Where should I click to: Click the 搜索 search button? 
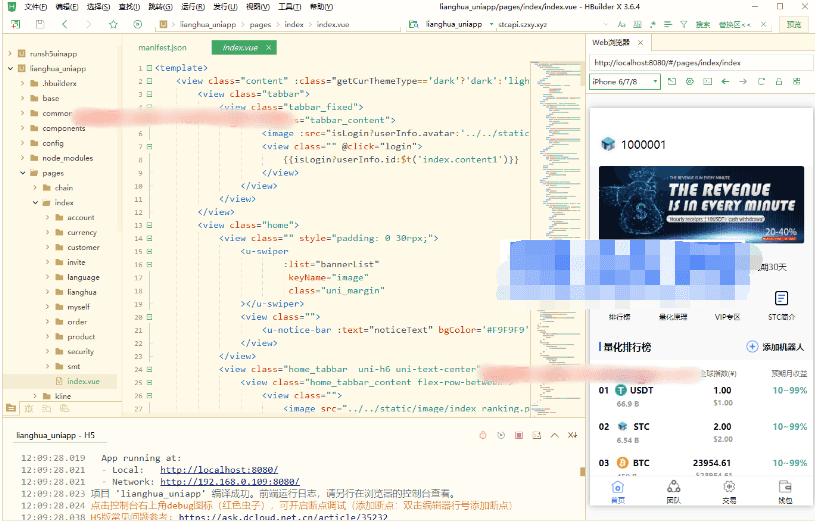point(703,24)
